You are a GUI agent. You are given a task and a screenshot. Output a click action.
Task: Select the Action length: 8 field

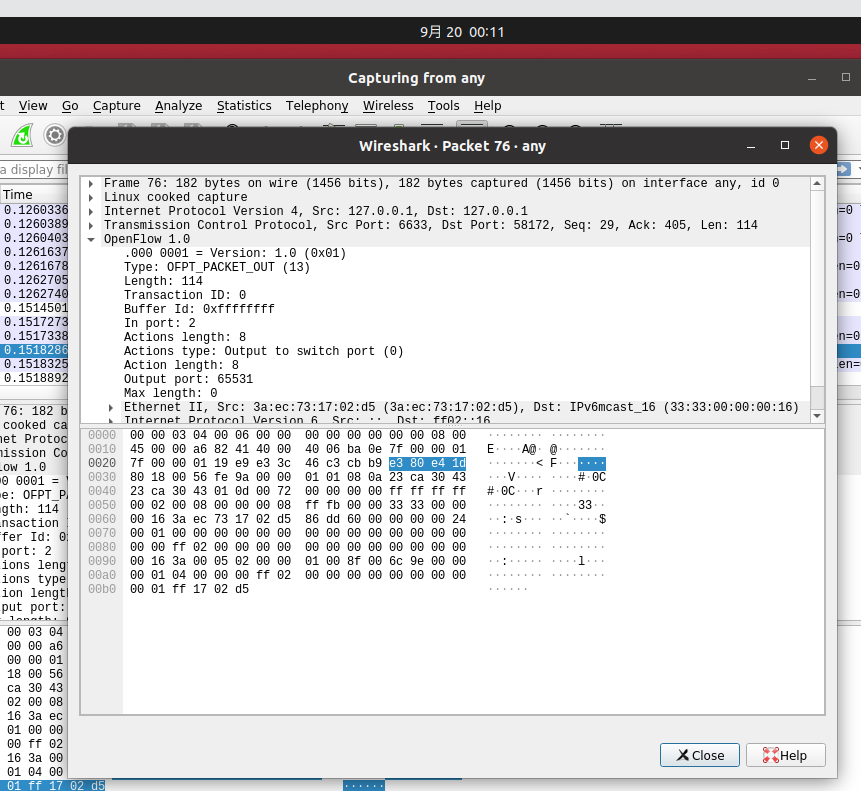point(181,365)
